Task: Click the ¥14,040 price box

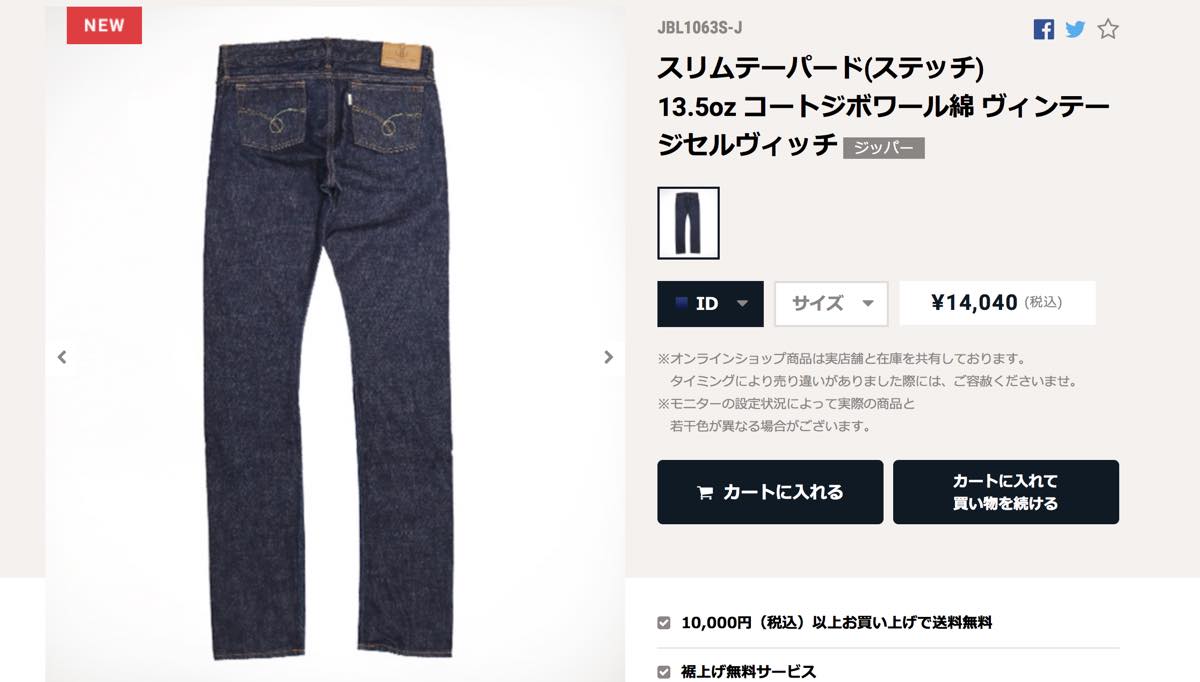Action: click(997, 303)
